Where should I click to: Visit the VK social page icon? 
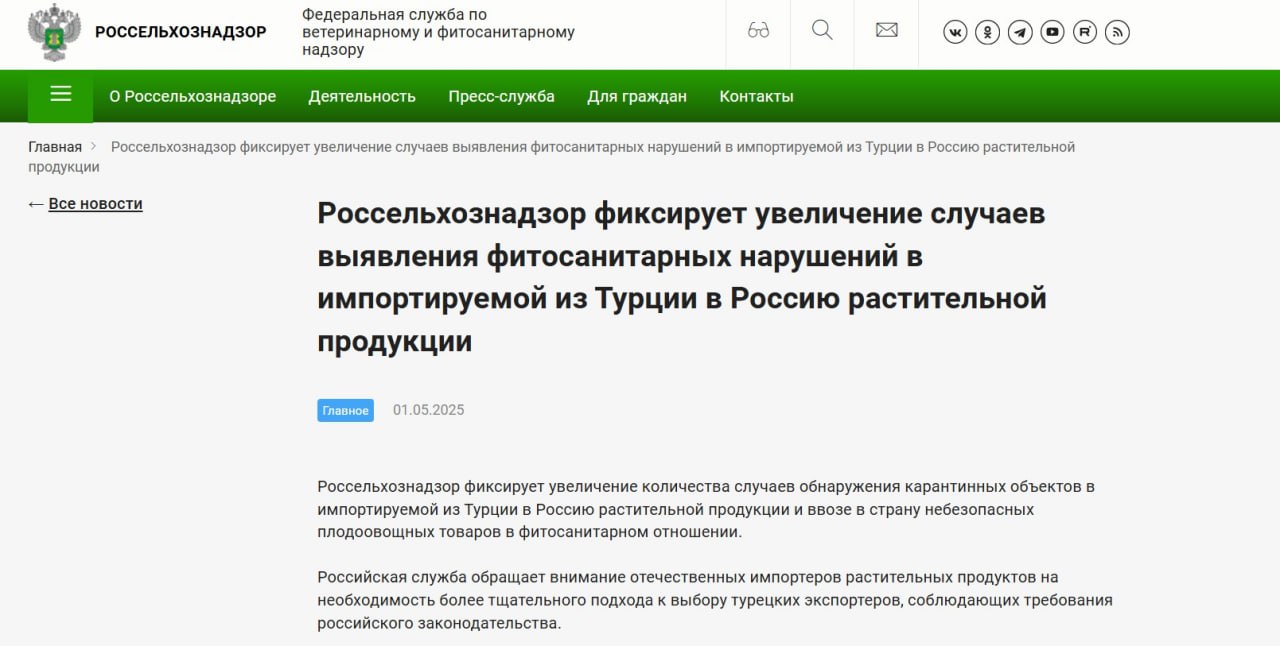[955, 32]
